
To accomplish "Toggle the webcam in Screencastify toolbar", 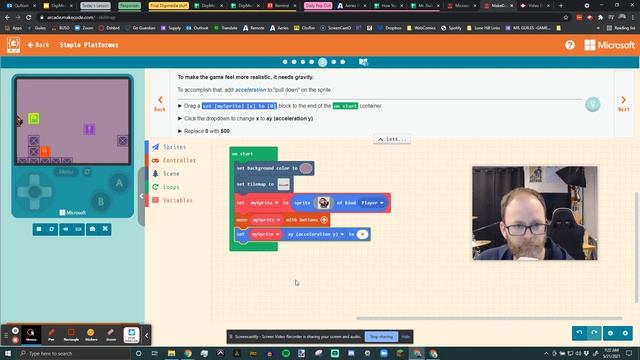I will pyautogui.click(x=131, y=335).
